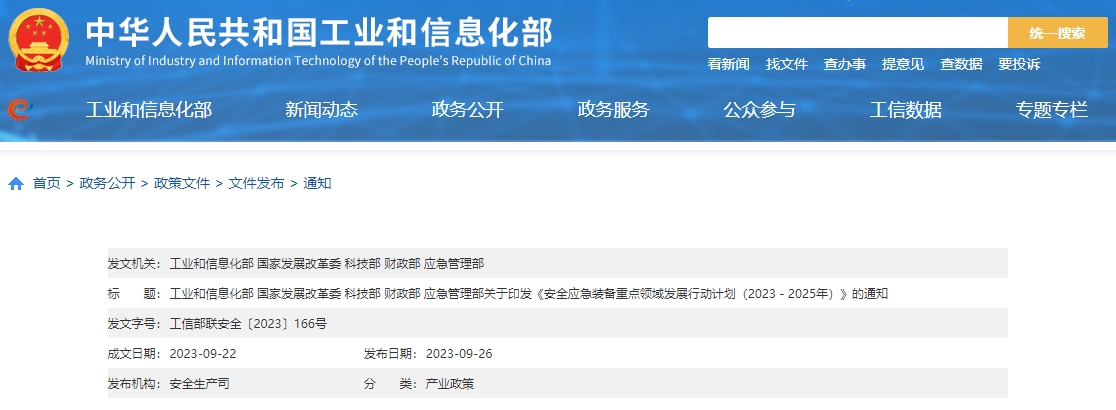Open the 政务服务 navigation menu
The width and height of the screenshot is (1116, 410).
pyautogui.click(x=614, y=110)
